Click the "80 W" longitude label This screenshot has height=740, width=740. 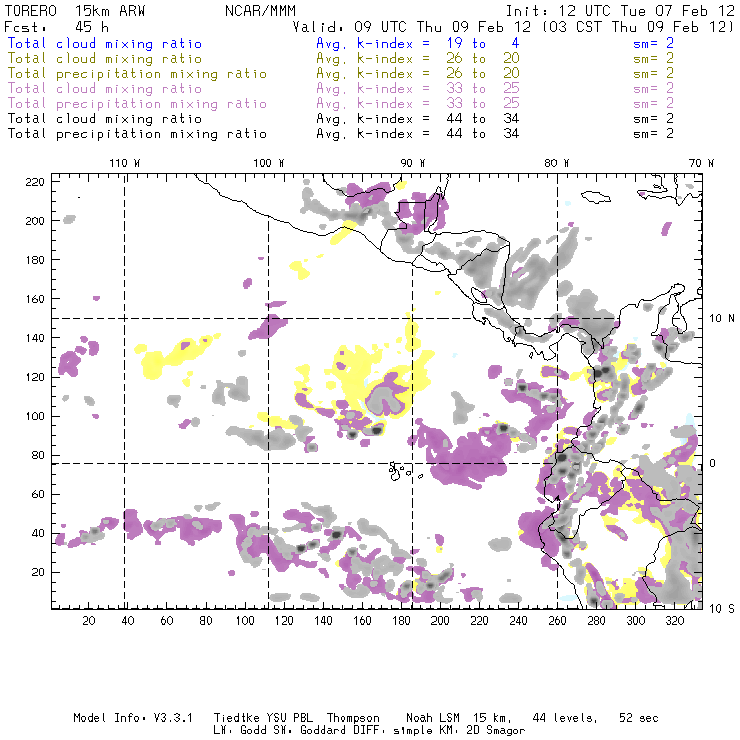click(x=557, y=163)
